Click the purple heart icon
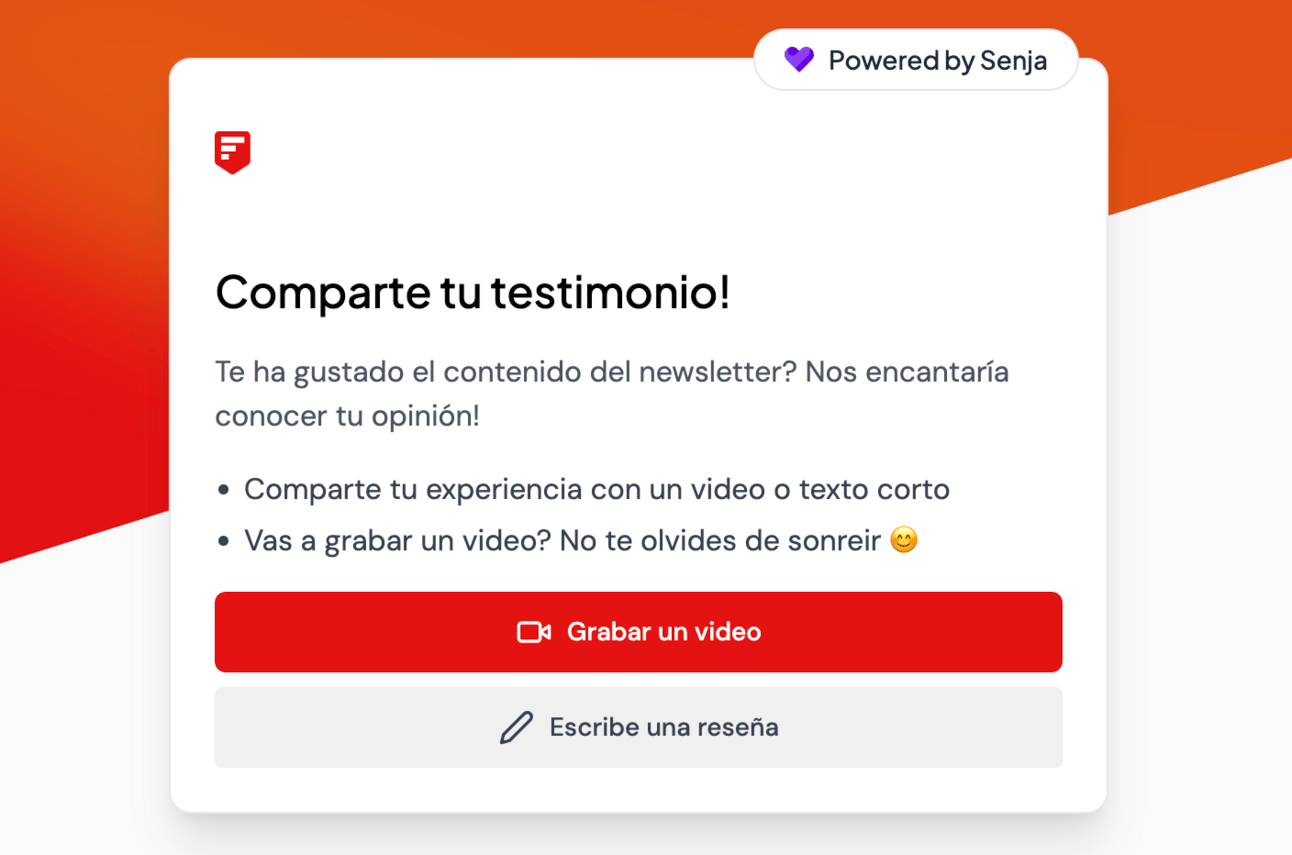 point(799,60)
